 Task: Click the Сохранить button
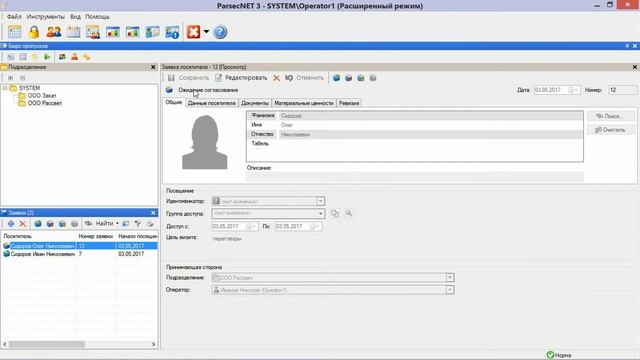click(188, 78)
